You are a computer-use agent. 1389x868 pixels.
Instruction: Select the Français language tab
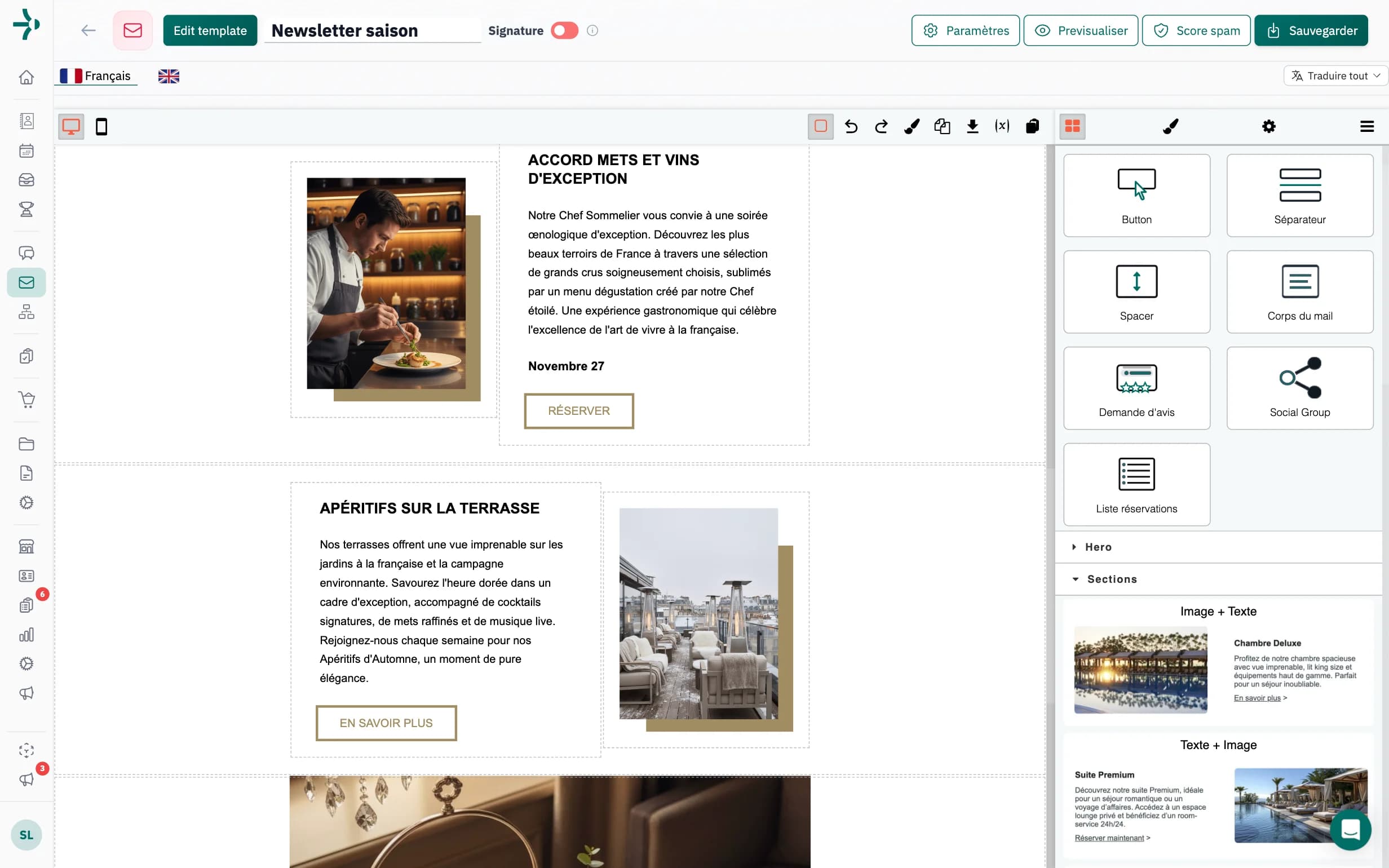click(x=96, y=75)
